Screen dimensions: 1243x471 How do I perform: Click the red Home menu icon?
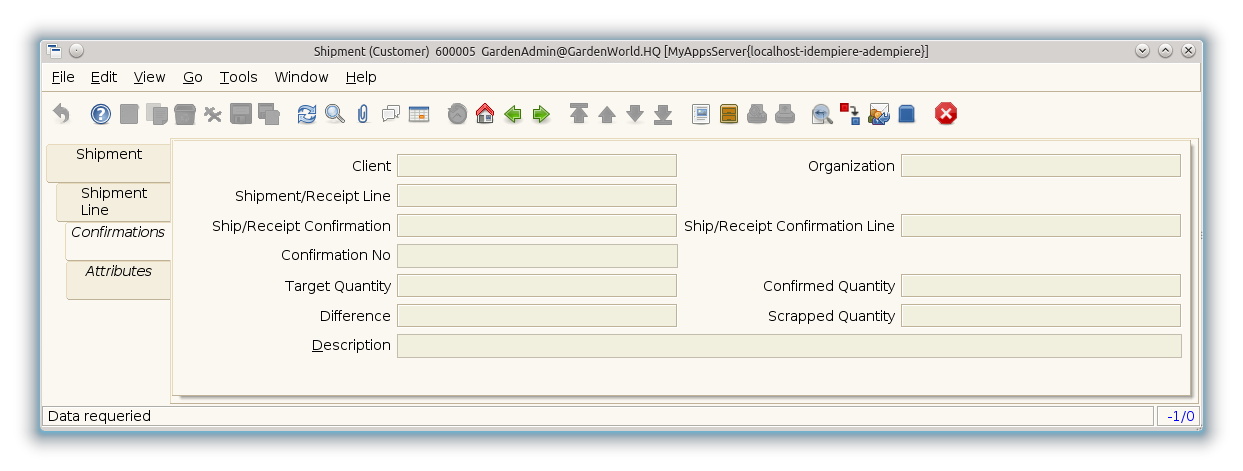pos(485,114)
